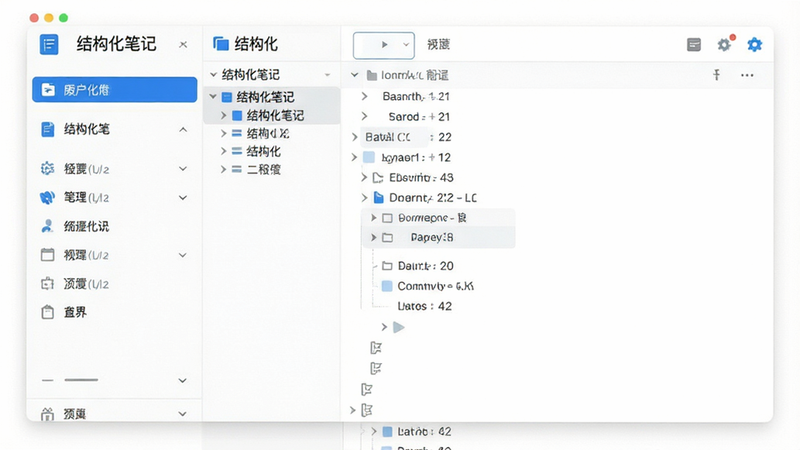Viewport: 800px width, 450px height.
Task: Expand the flag row just above 'Latob : 42'
Action: [353, 410]
